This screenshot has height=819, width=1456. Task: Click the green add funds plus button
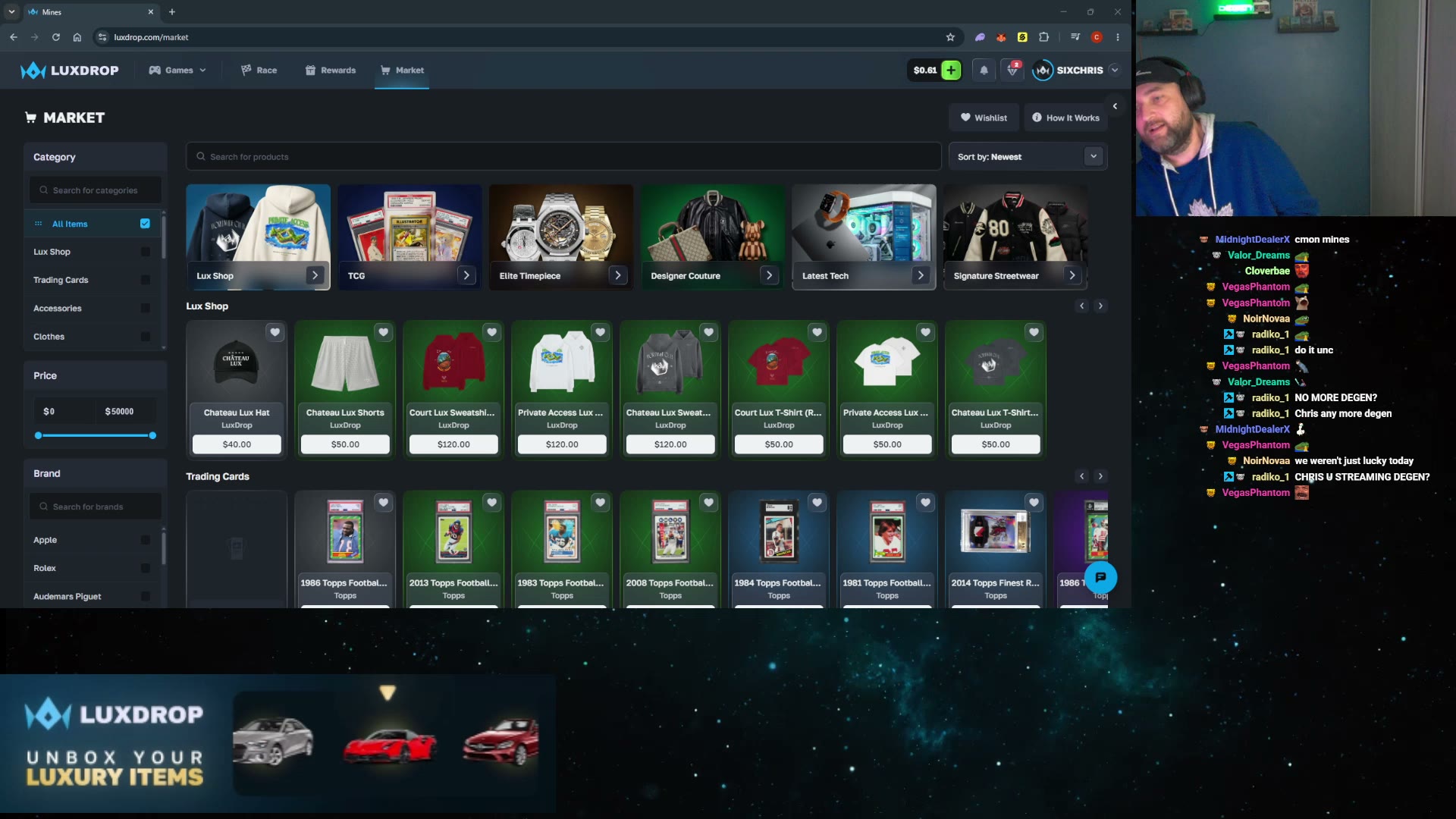tap(951, 71)
